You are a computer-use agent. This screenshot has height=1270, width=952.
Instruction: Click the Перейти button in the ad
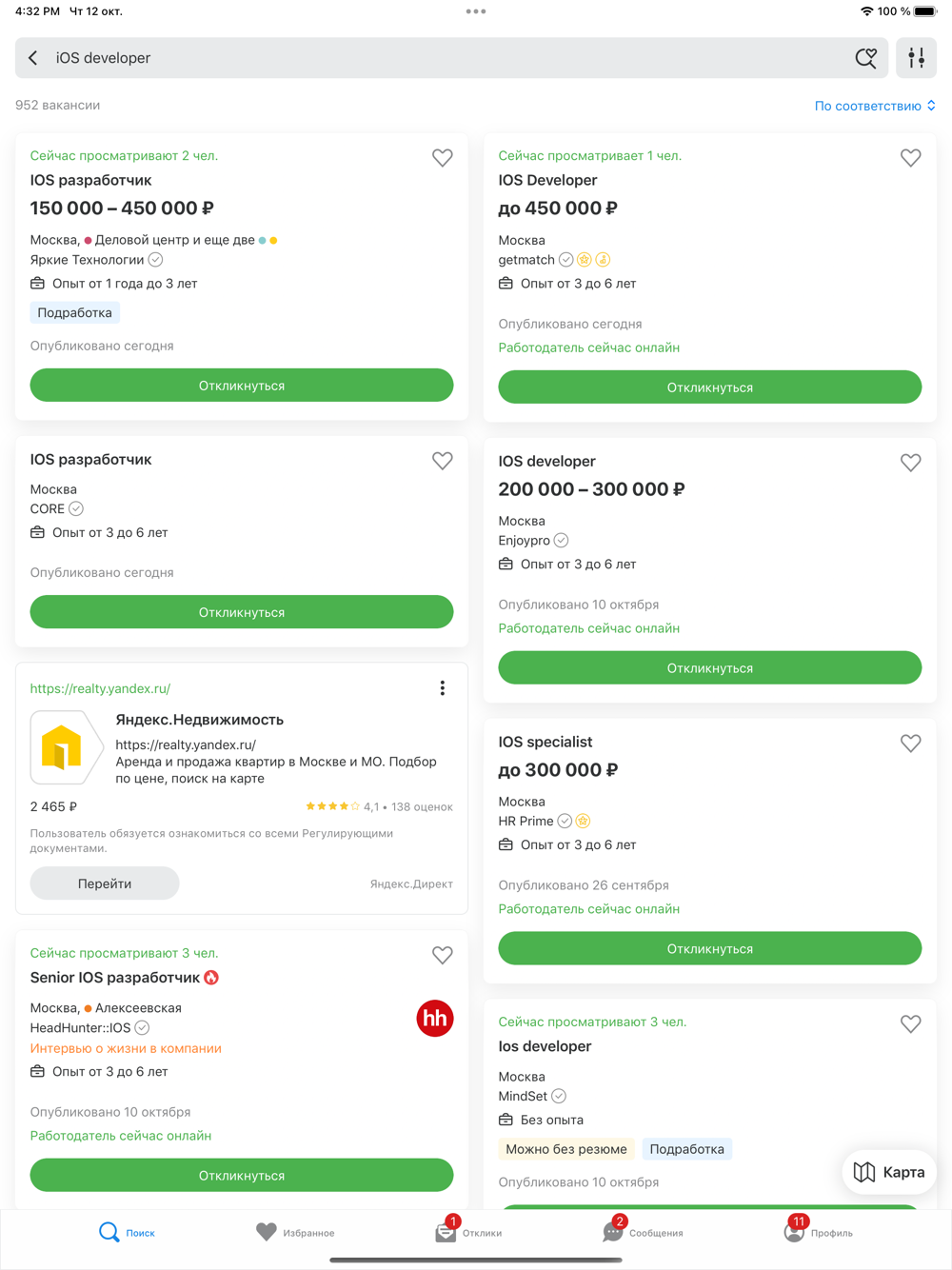[105, 883]
